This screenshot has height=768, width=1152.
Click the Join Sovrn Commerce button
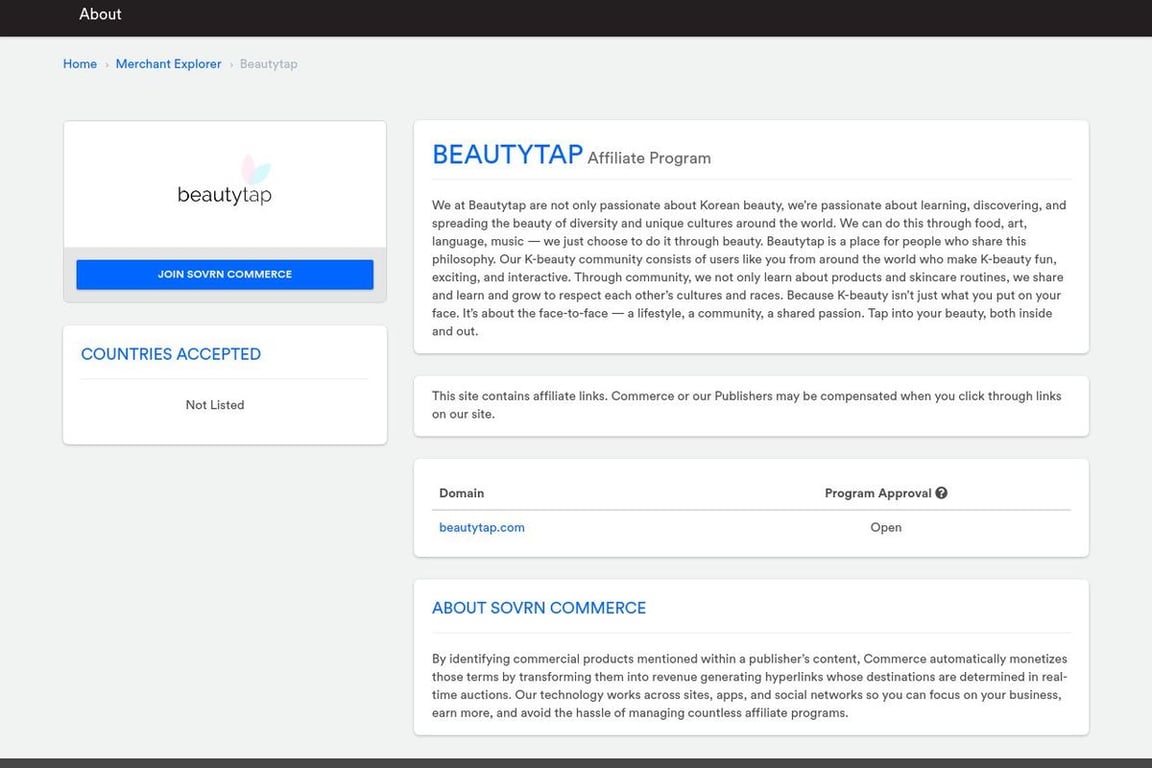click(x=225, y=274)
